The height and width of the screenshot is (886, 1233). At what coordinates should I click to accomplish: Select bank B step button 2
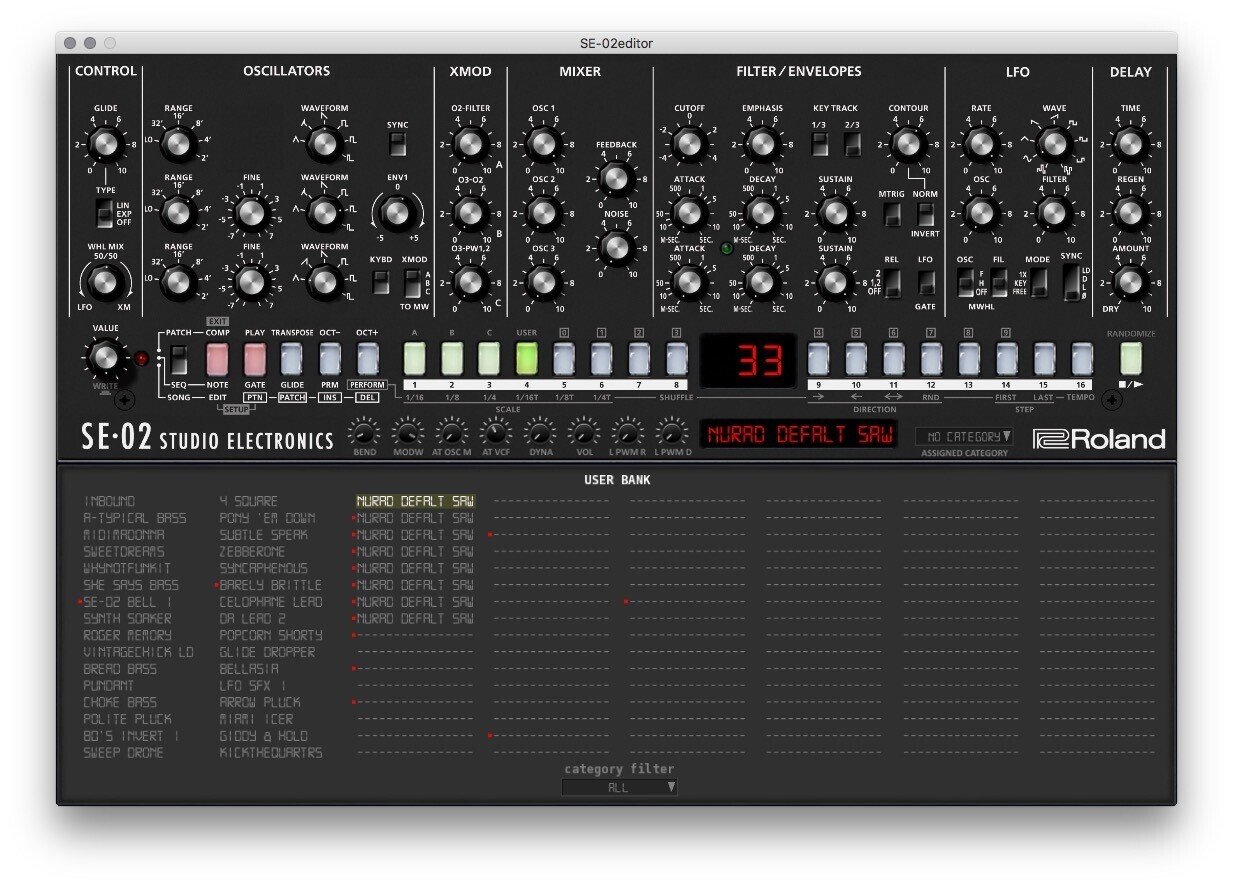point(452,357)
